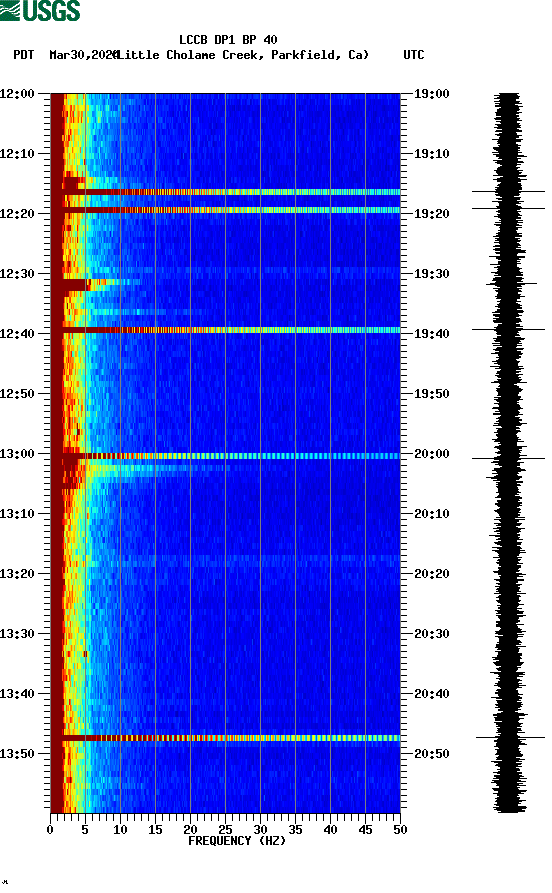Image resolution: width=552 pixels, height=893 pixels.
Task: Click the '12:00' PDT time label
Action: click(17, 93)
